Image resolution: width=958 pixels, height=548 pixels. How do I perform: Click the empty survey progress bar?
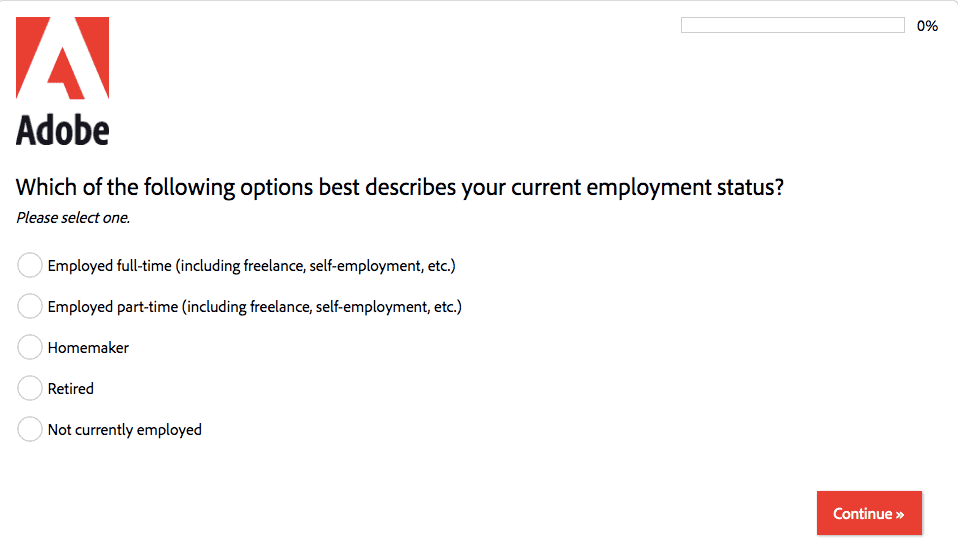(792, 26)
